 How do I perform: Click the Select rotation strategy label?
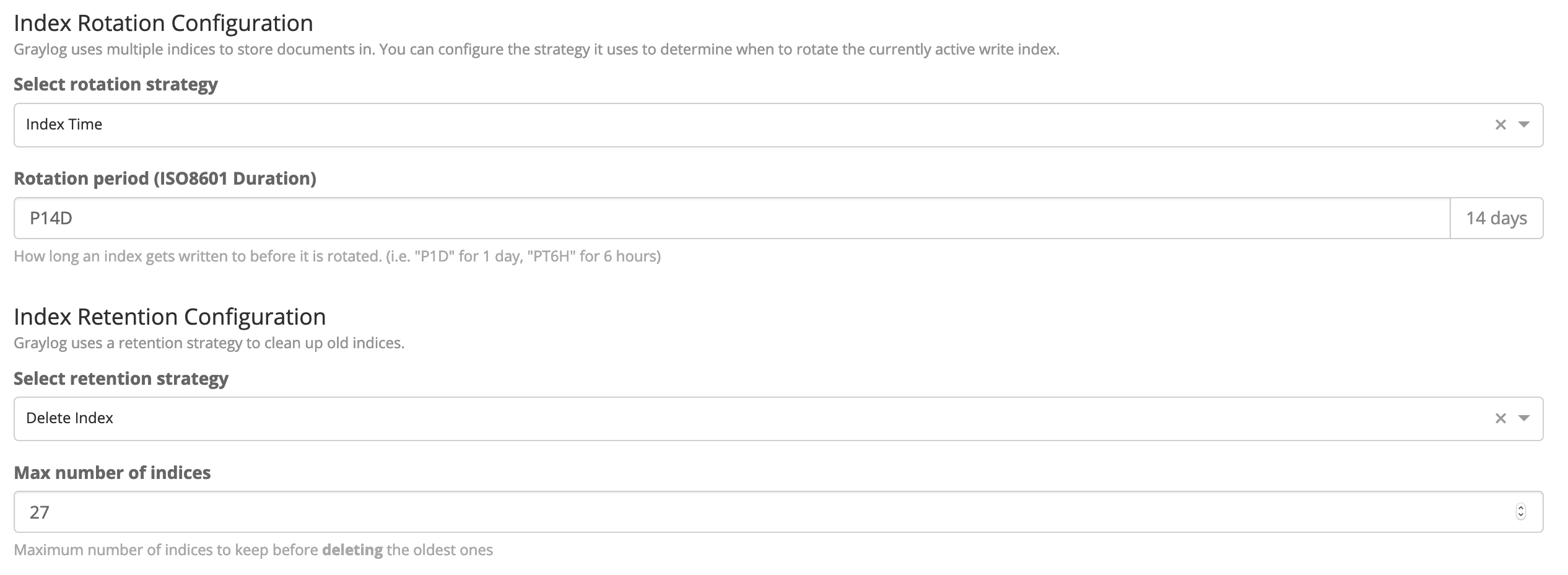tap(116, 84)
